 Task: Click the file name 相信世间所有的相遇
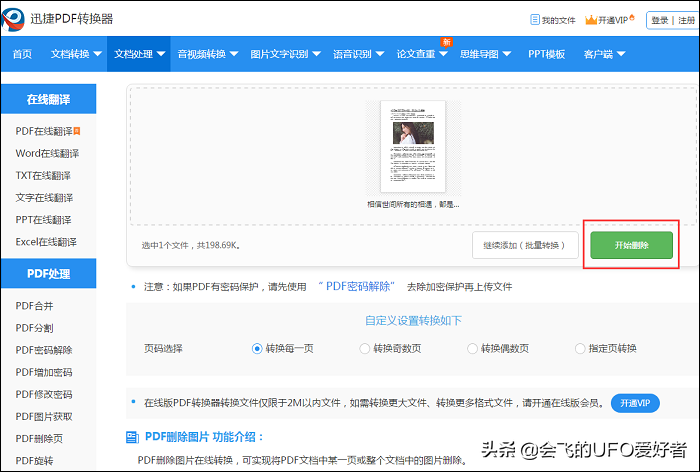[x=413, y=205]
